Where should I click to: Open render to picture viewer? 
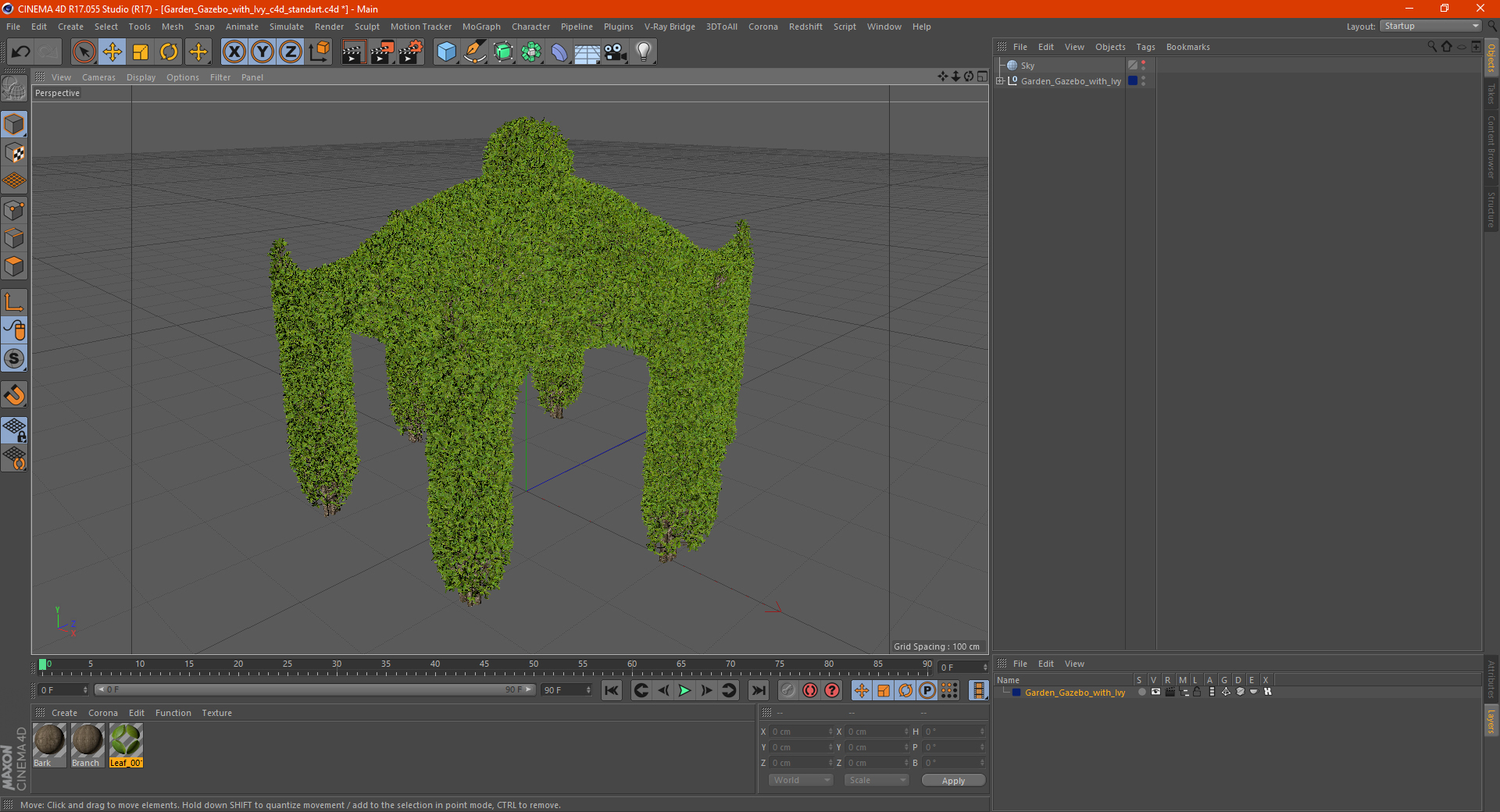[382, 52]
